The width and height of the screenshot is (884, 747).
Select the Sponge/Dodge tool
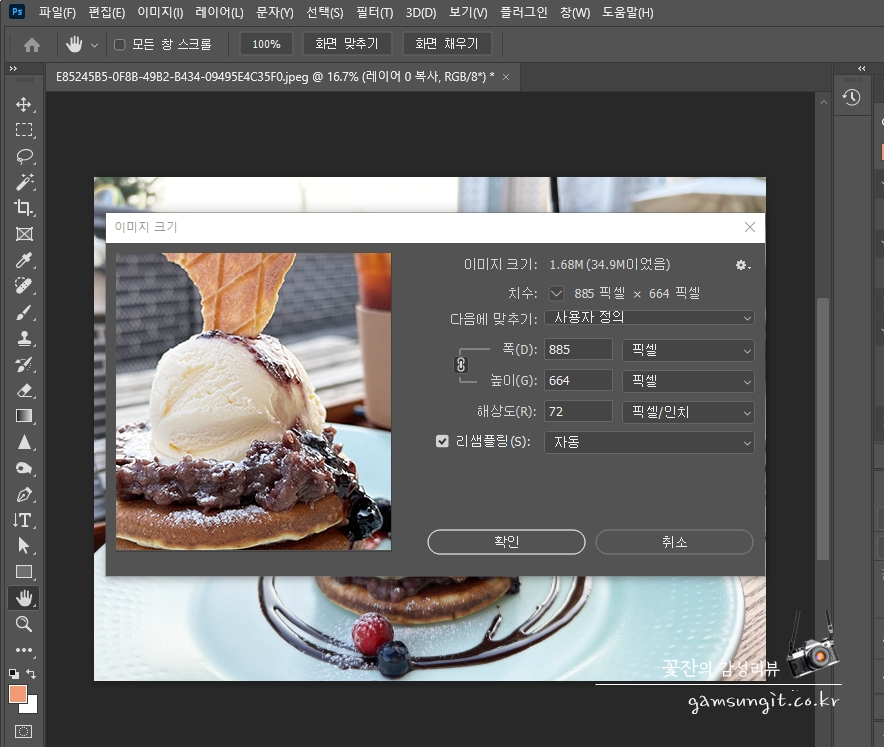click(24, 468)
